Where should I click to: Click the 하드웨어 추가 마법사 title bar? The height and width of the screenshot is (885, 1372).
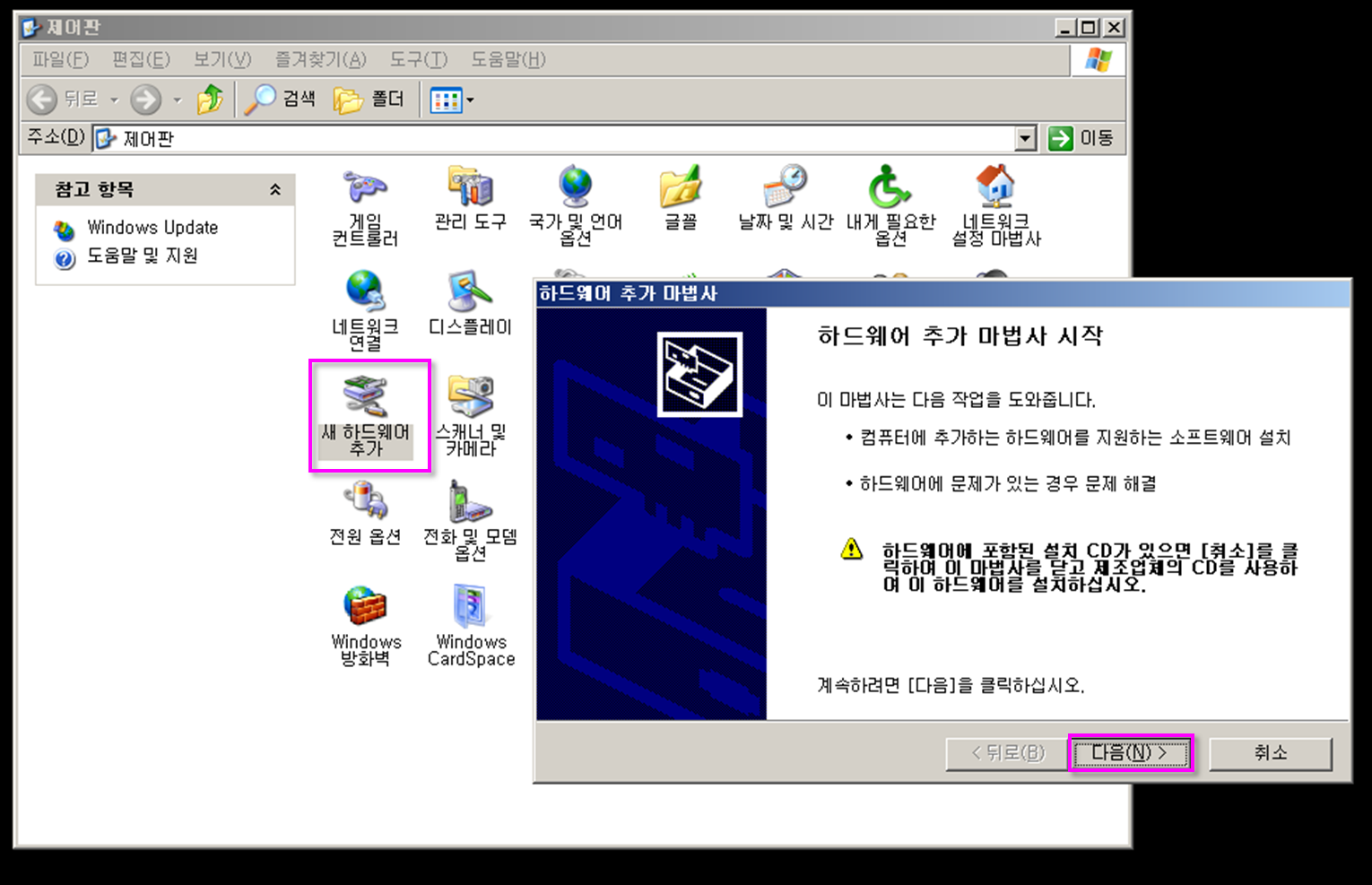point(942,293)
